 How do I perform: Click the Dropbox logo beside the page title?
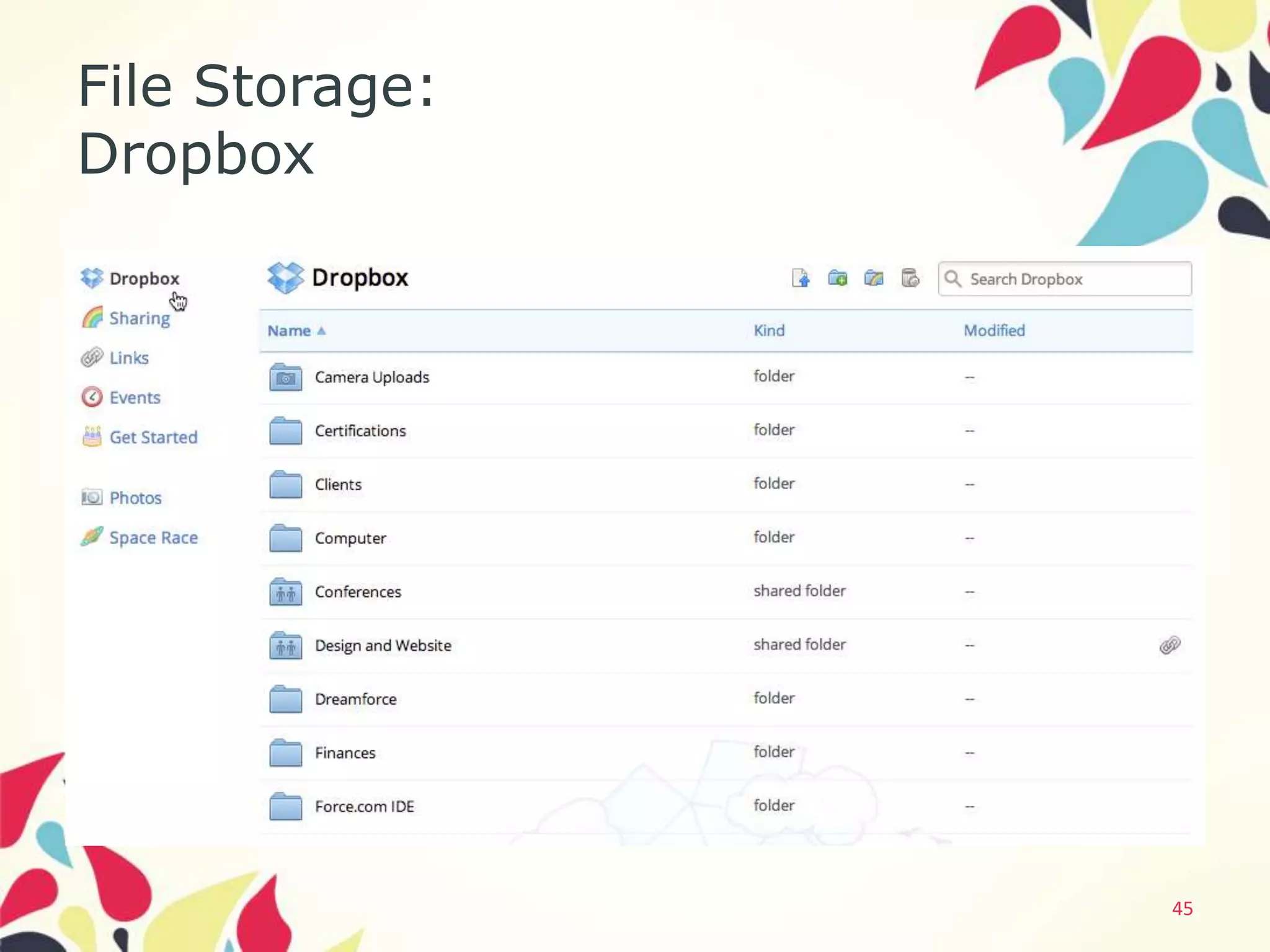[x=285, y=278]
